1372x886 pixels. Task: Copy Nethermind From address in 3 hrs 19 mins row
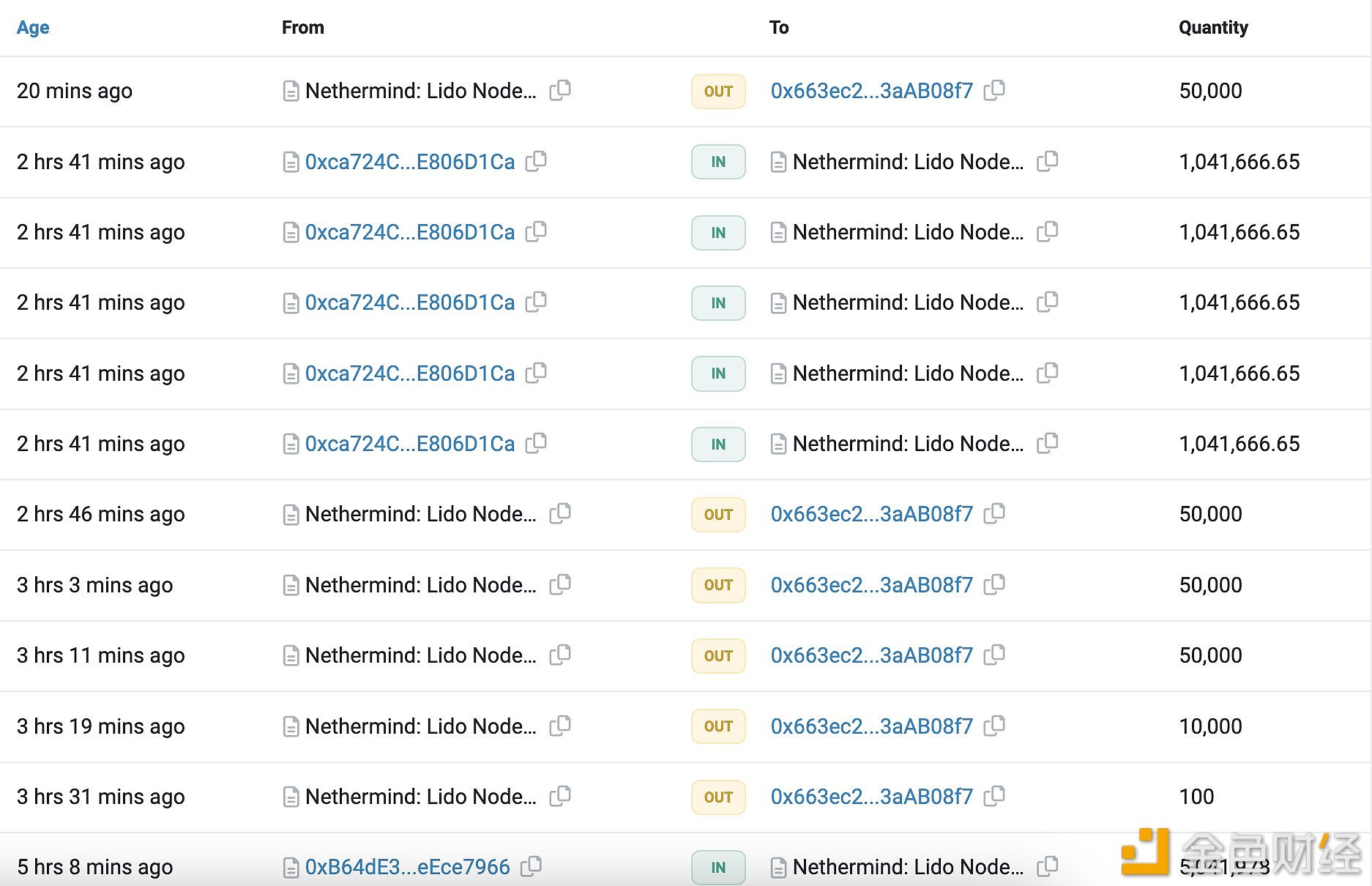coord(560,726)
